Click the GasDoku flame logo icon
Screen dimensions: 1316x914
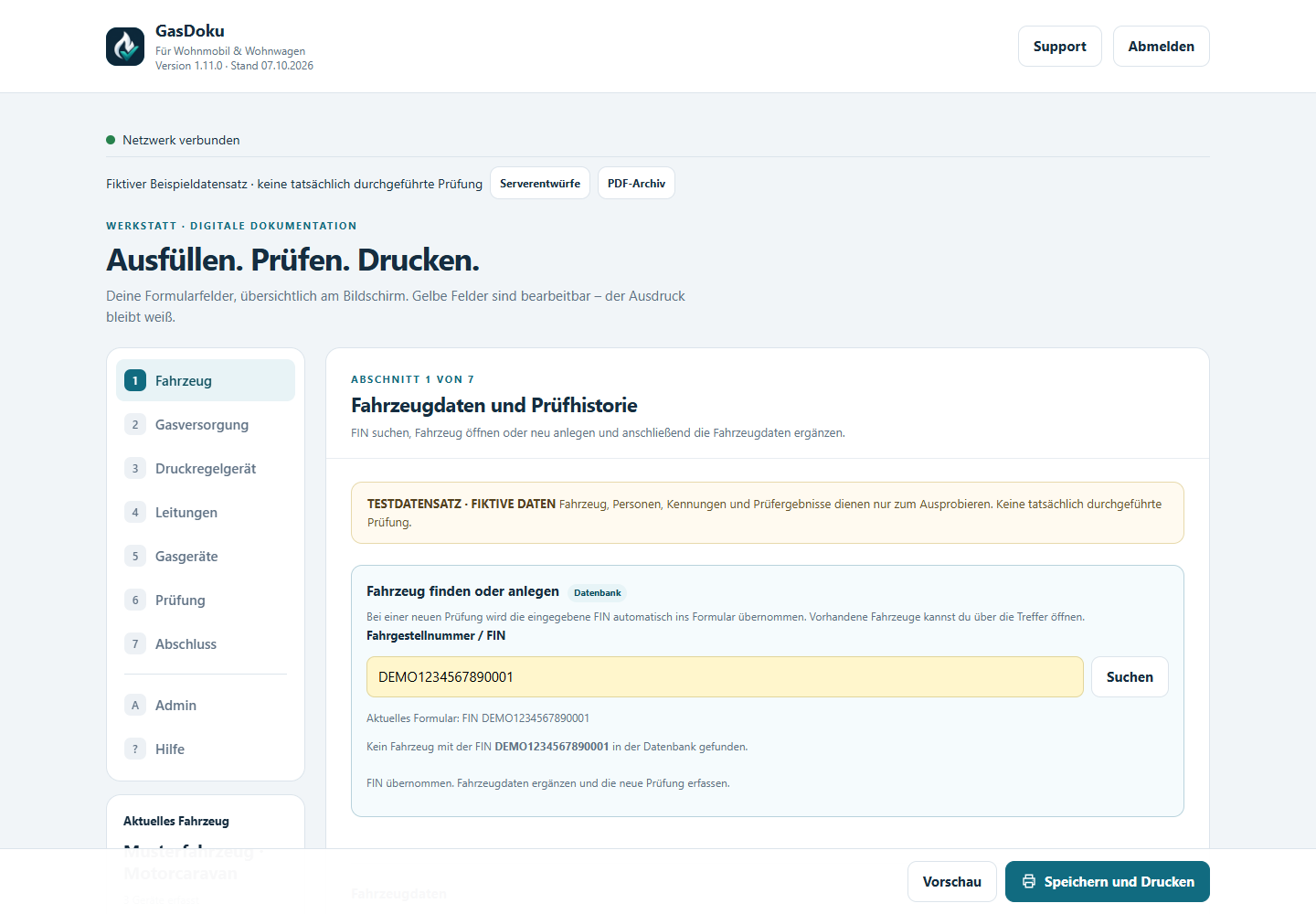point(125,47)
